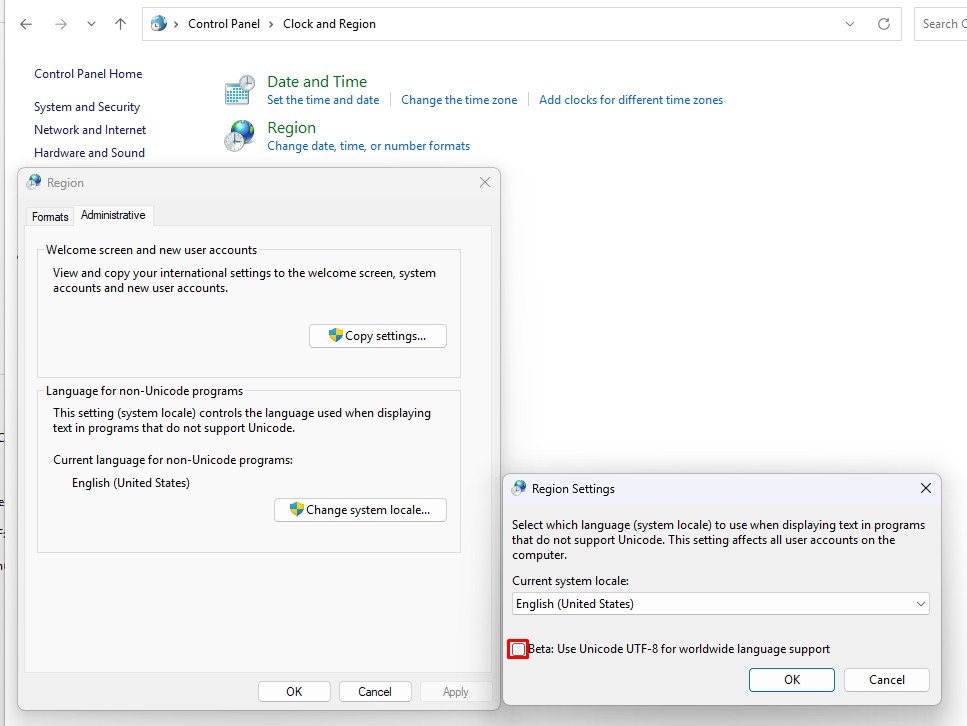Screen dimensions: 967x726
Task: Click the Copy settings button
Action: [378, 336]
